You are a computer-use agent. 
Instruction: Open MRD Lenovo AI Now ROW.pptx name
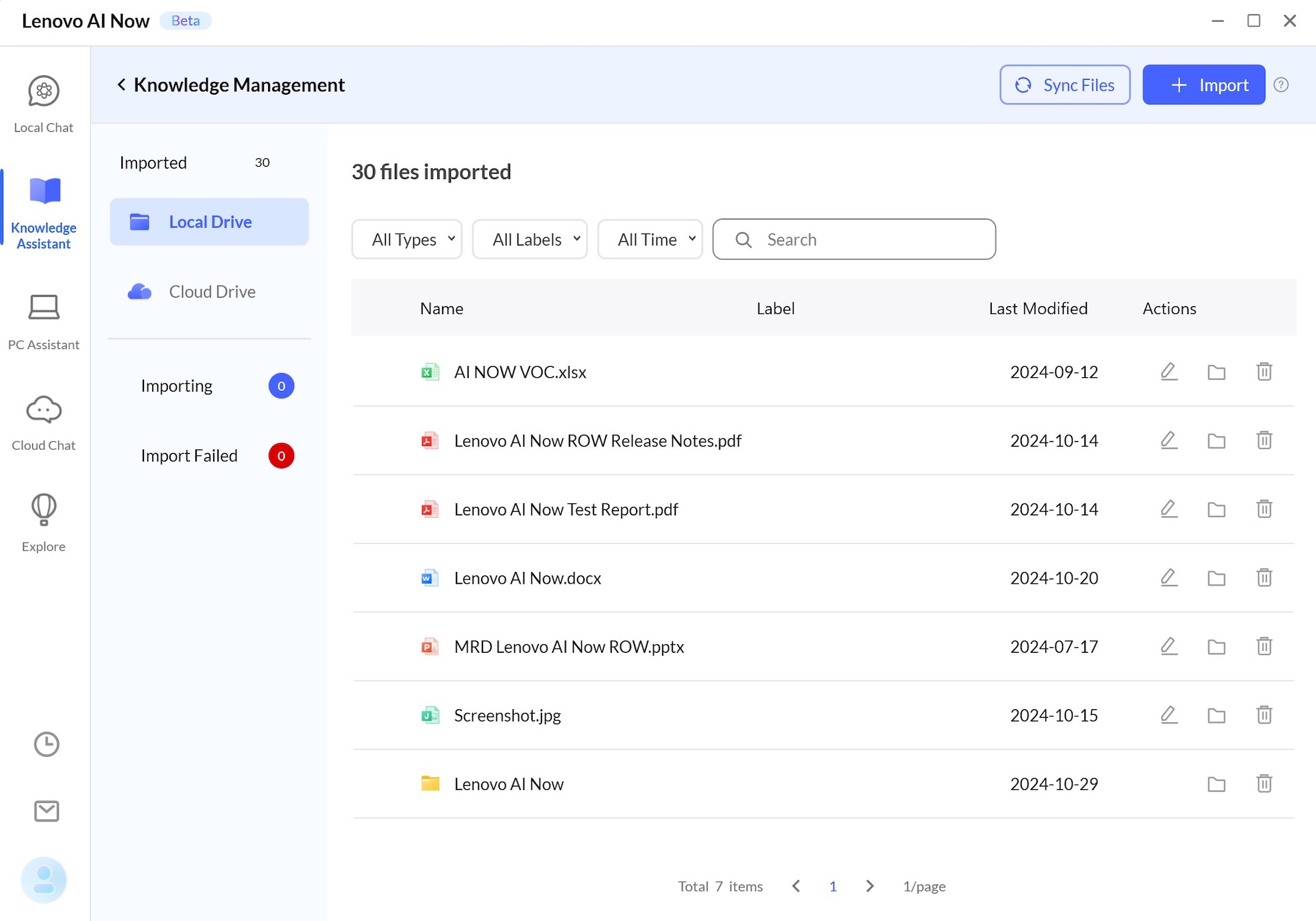569,646
